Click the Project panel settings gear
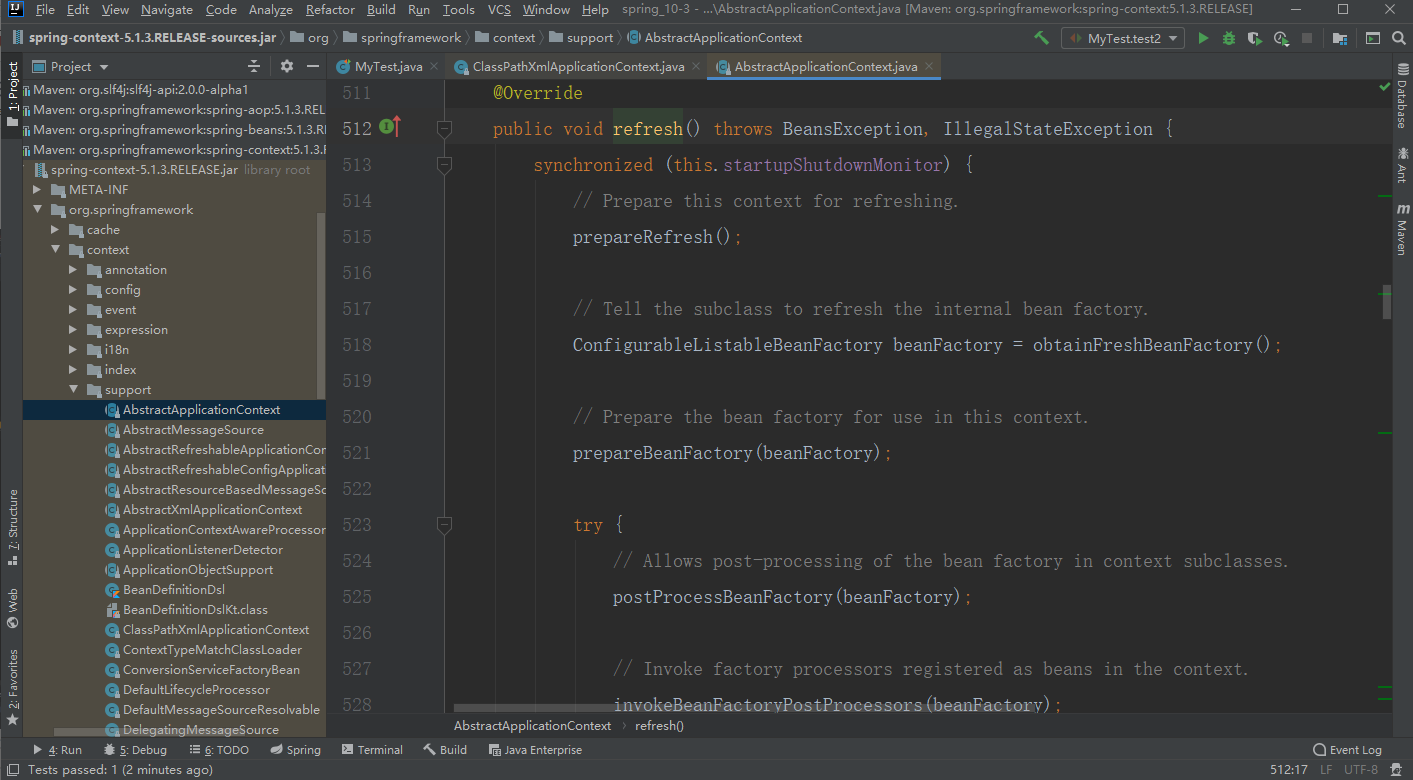The width and height of the screenshot is (1413, 780). (x=287, y=66)
